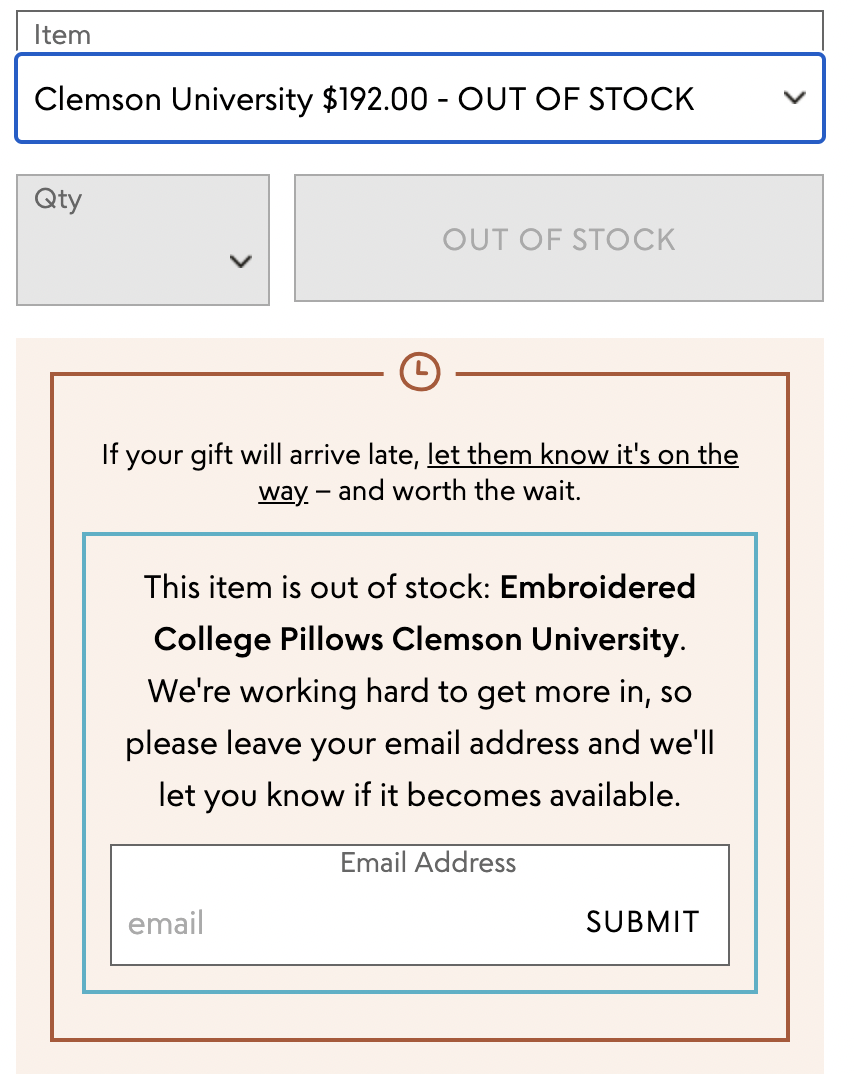Click the "let you know if it becomes available" line
The height and width of the screenshot is (1074, 854).
420,795
